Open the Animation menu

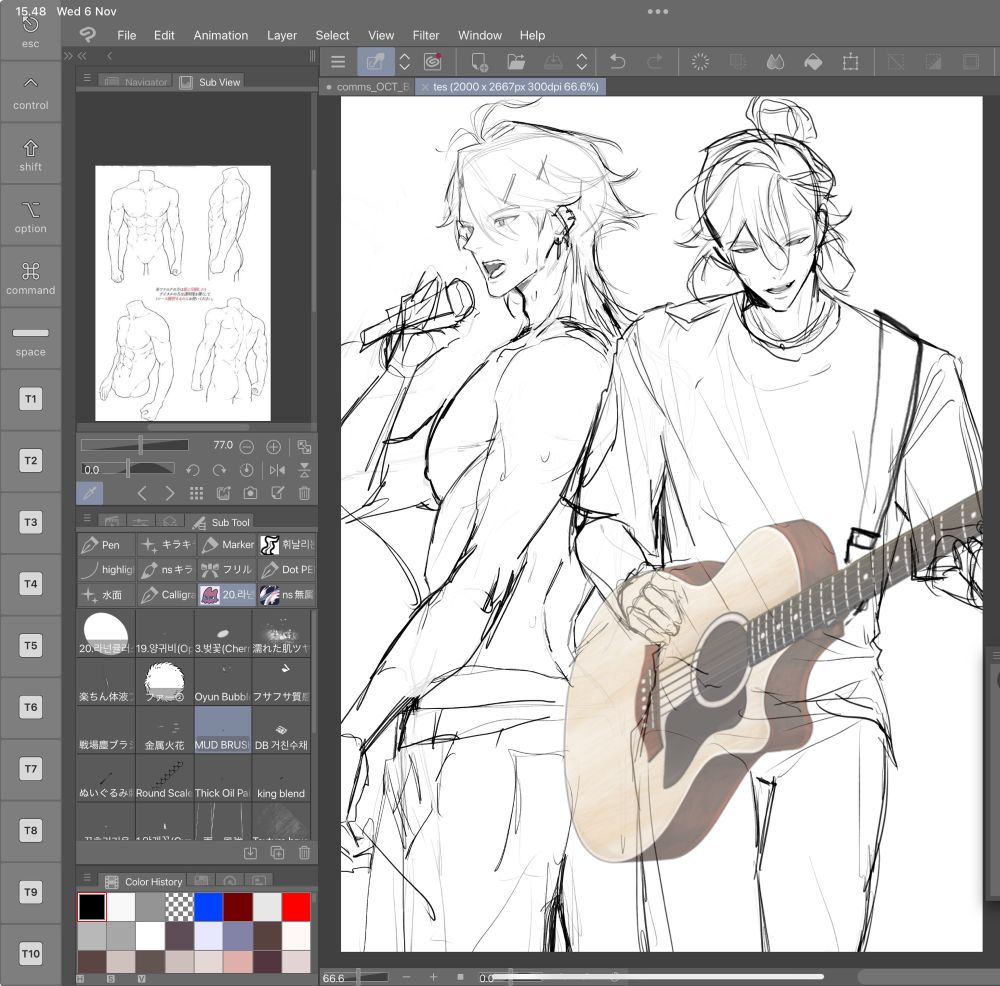pos(221,35)
